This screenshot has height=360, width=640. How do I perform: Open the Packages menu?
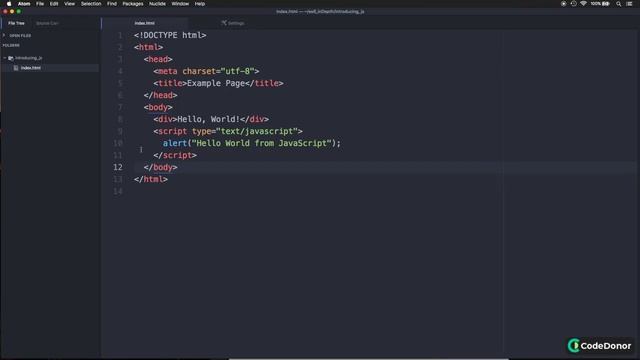click(133, 4)
